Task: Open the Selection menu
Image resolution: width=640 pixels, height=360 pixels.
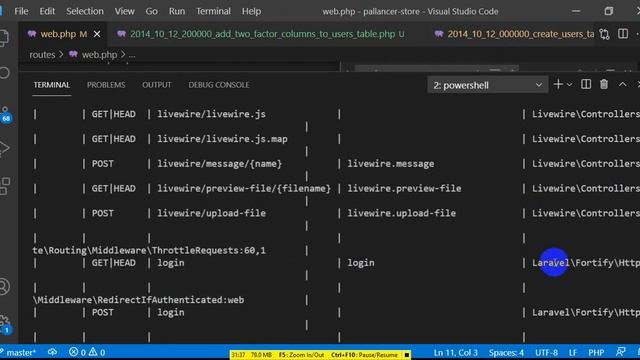Action: point(85,11)
